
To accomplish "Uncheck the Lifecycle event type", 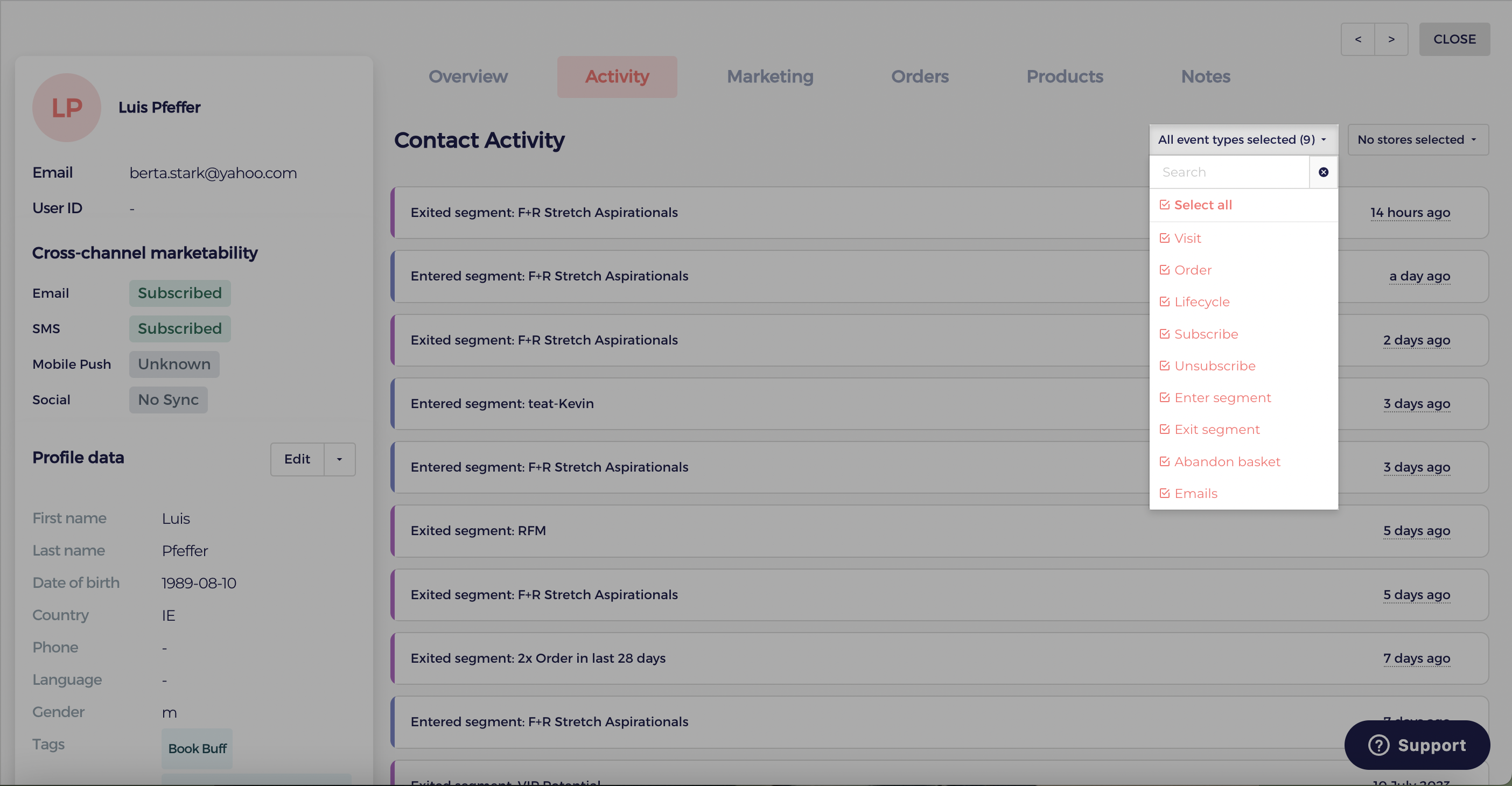I will pos(1165,301).
